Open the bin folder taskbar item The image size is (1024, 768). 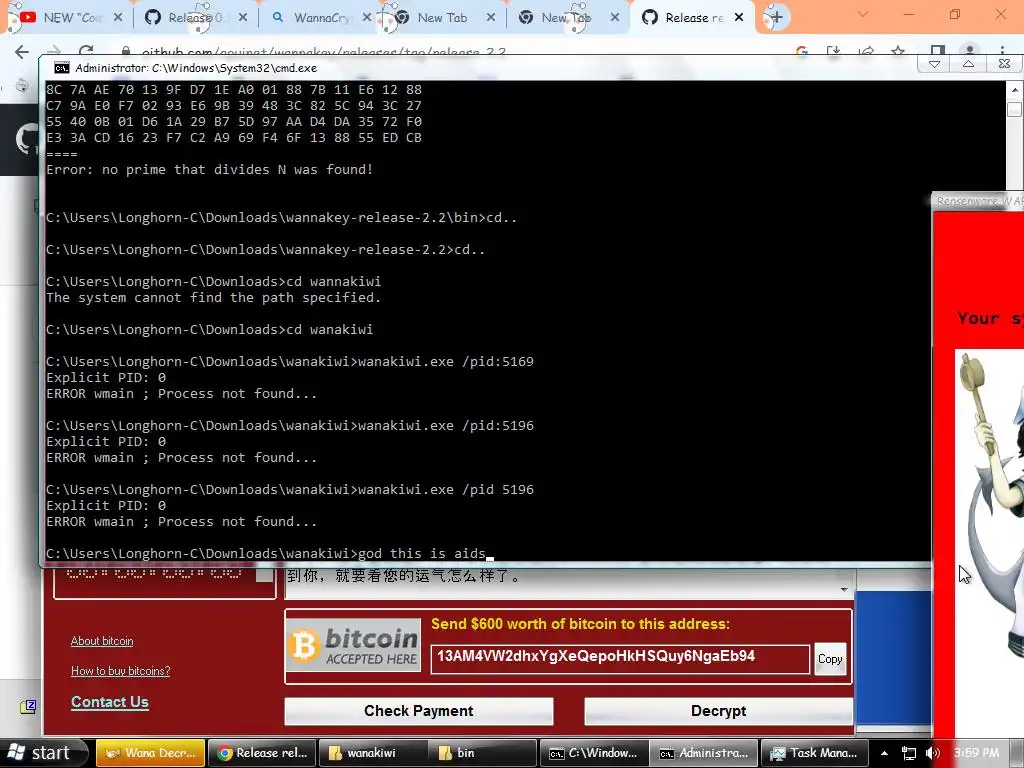(x=483, y=753)
